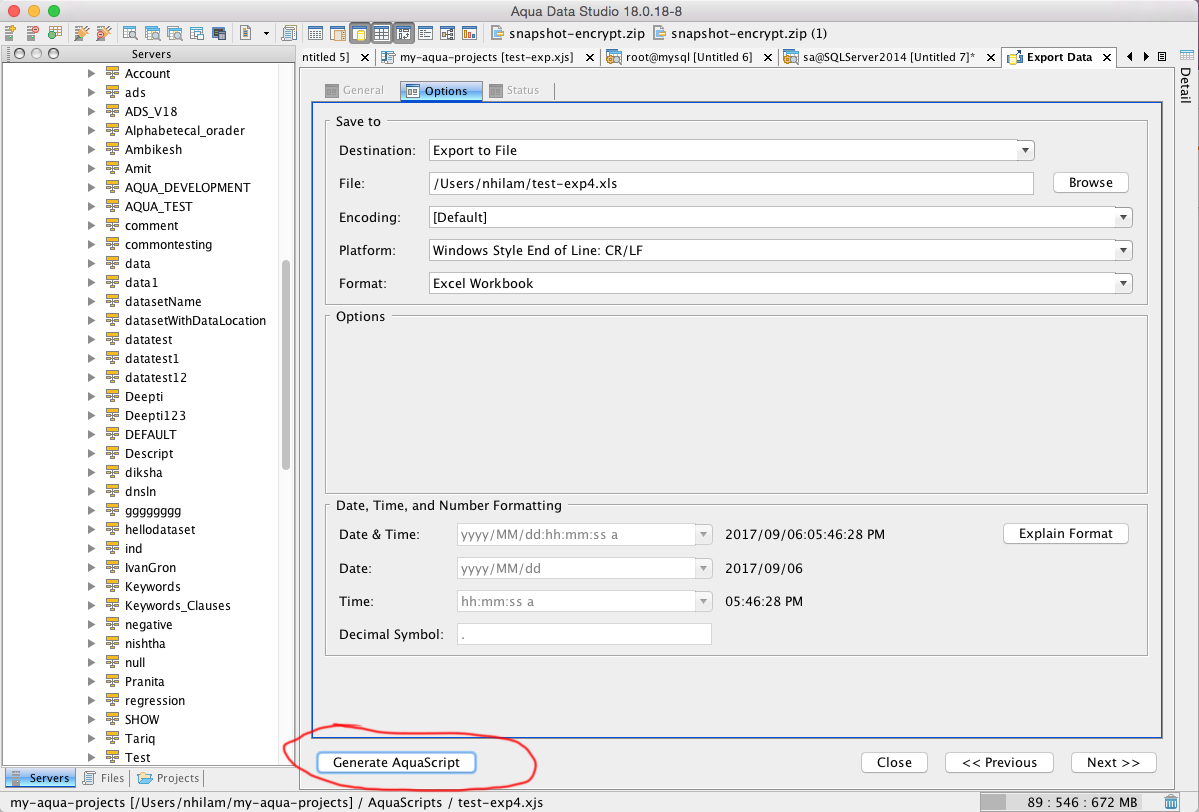Click the plain grid table layout icon

click(x=315, y=33)
